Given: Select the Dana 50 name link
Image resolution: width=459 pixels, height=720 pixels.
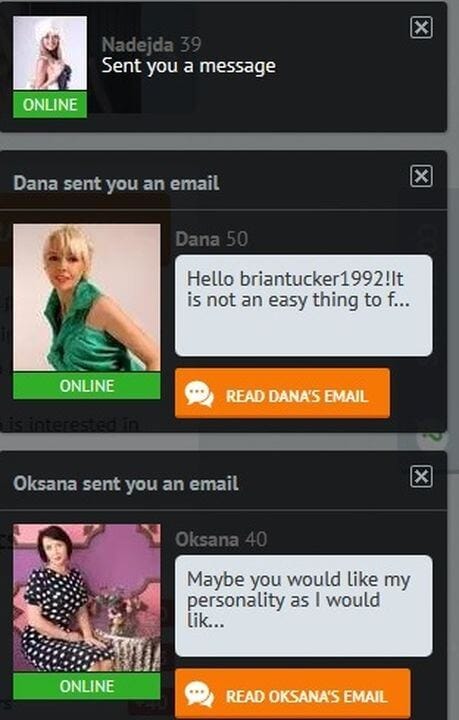Looking at the screenshot, I should click(x=212, y=239).
